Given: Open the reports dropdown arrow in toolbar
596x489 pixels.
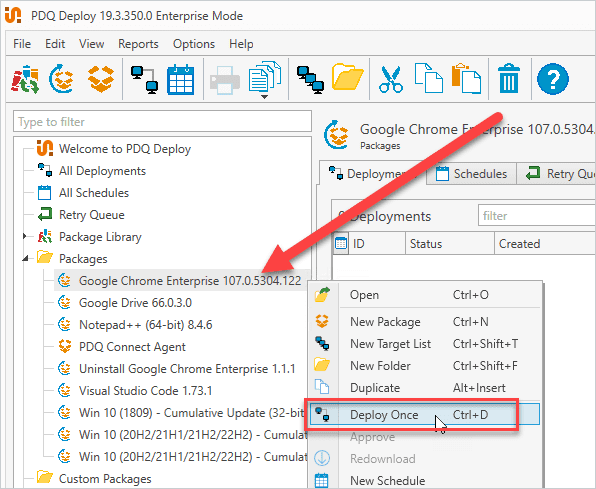Looking at the screenshot, I should click(265, 97).
